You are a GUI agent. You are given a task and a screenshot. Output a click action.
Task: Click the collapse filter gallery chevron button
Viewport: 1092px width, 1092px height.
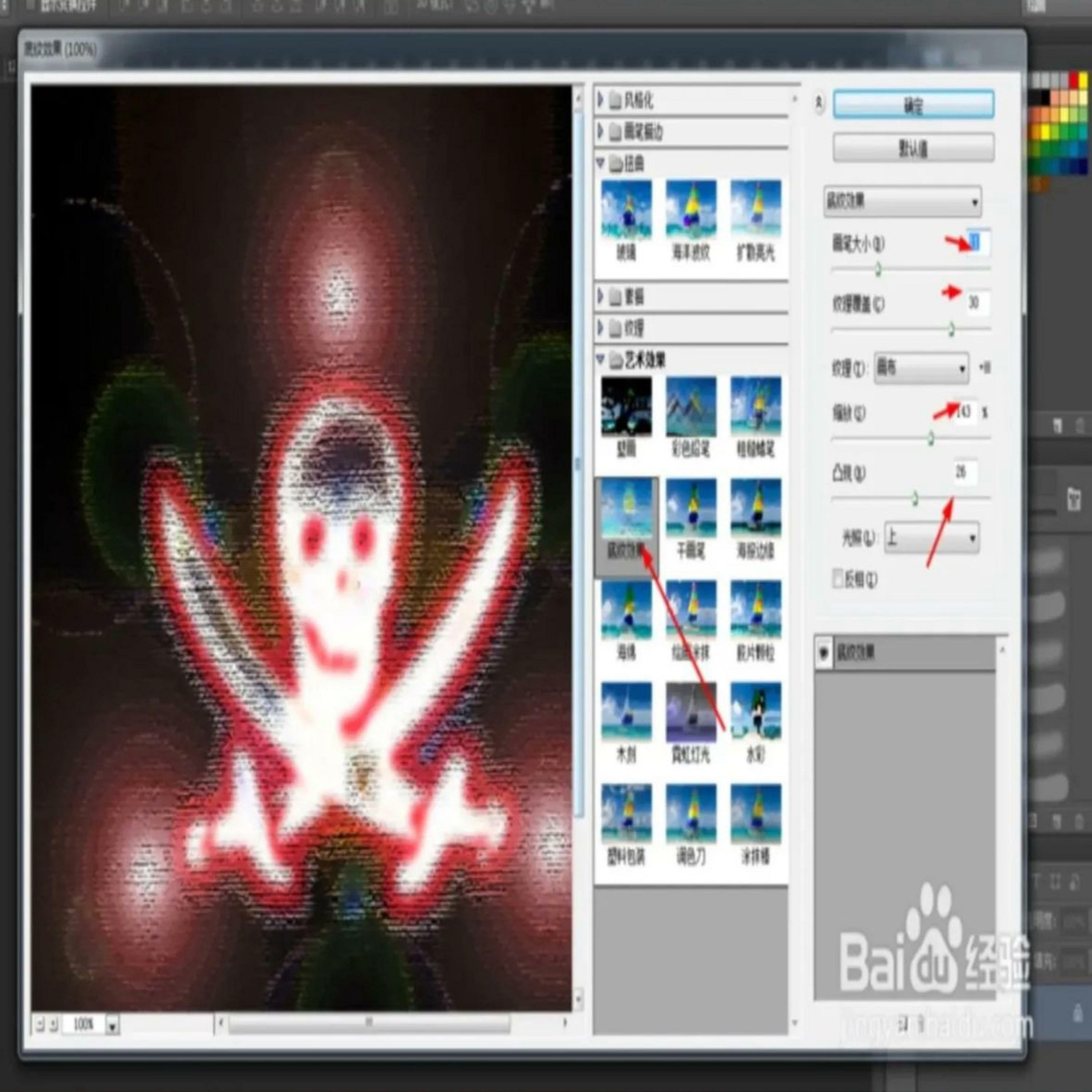tap(818, 103)
